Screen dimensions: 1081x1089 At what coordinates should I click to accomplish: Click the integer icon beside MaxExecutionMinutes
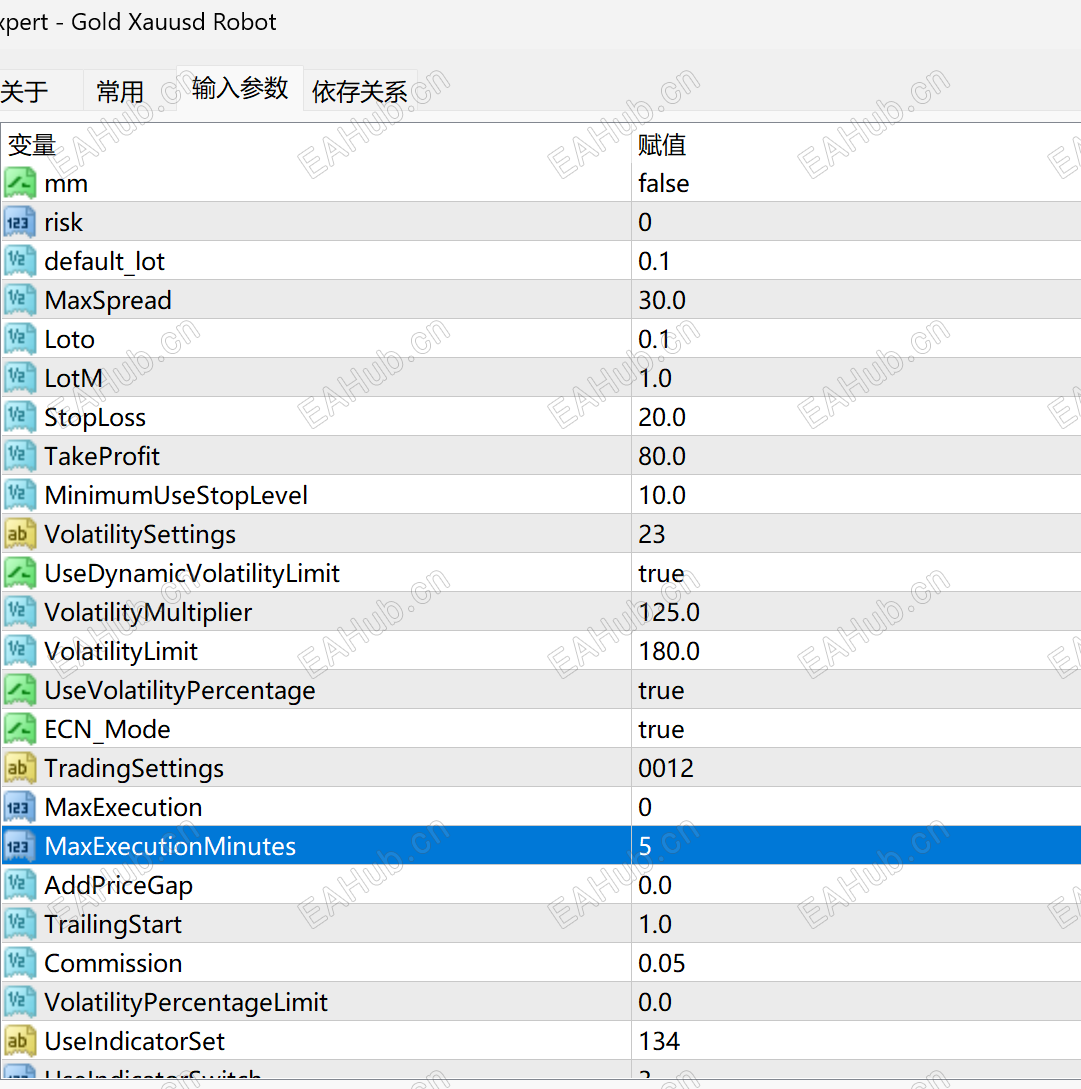(19, 846)
